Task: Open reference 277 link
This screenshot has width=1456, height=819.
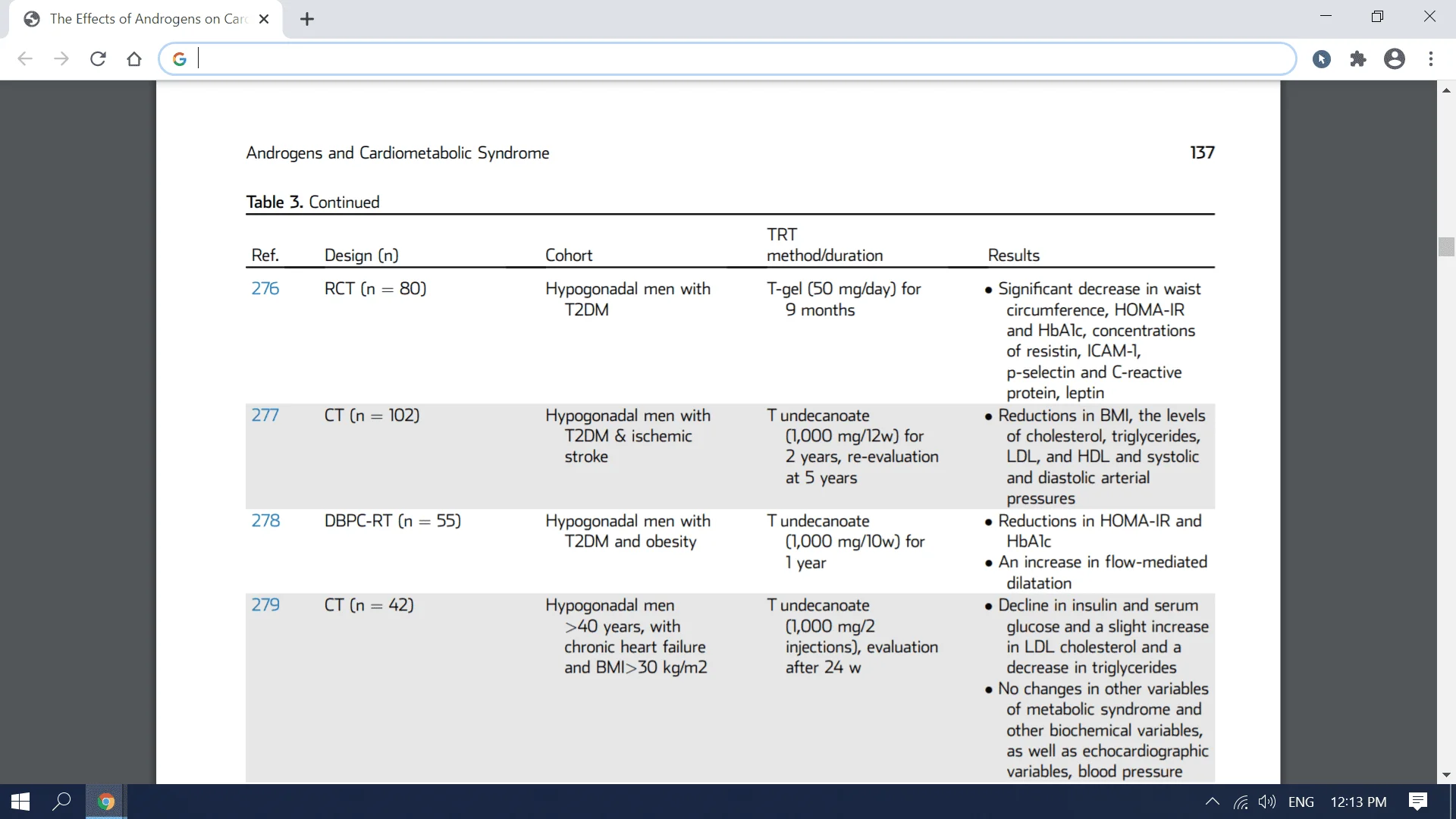Action: 265,416
